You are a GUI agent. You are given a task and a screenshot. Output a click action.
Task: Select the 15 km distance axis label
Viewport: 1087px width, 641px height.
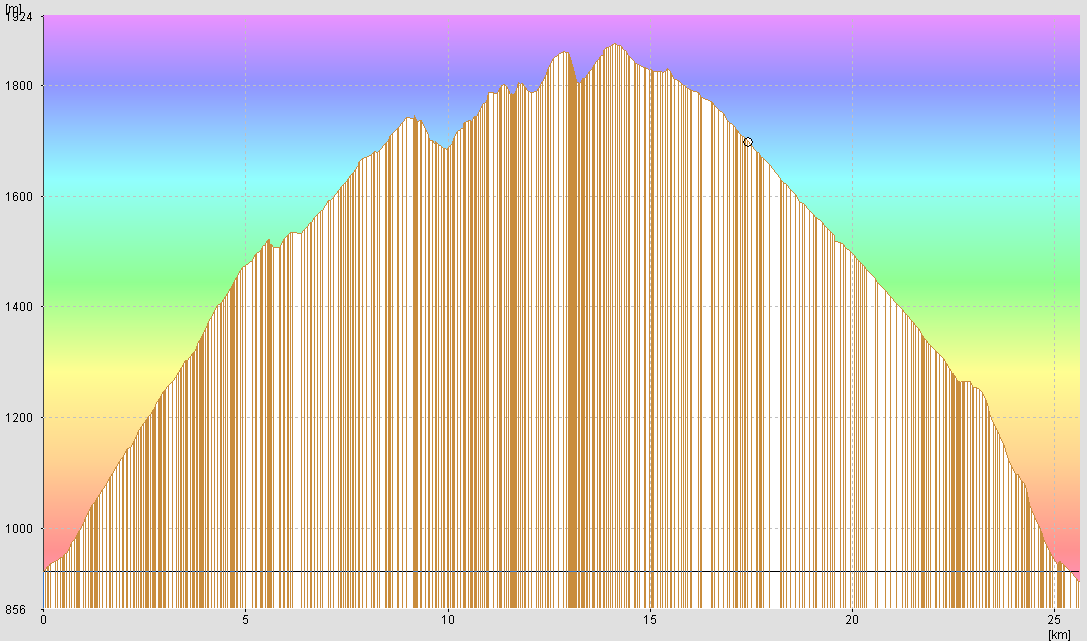coord(650,620)
